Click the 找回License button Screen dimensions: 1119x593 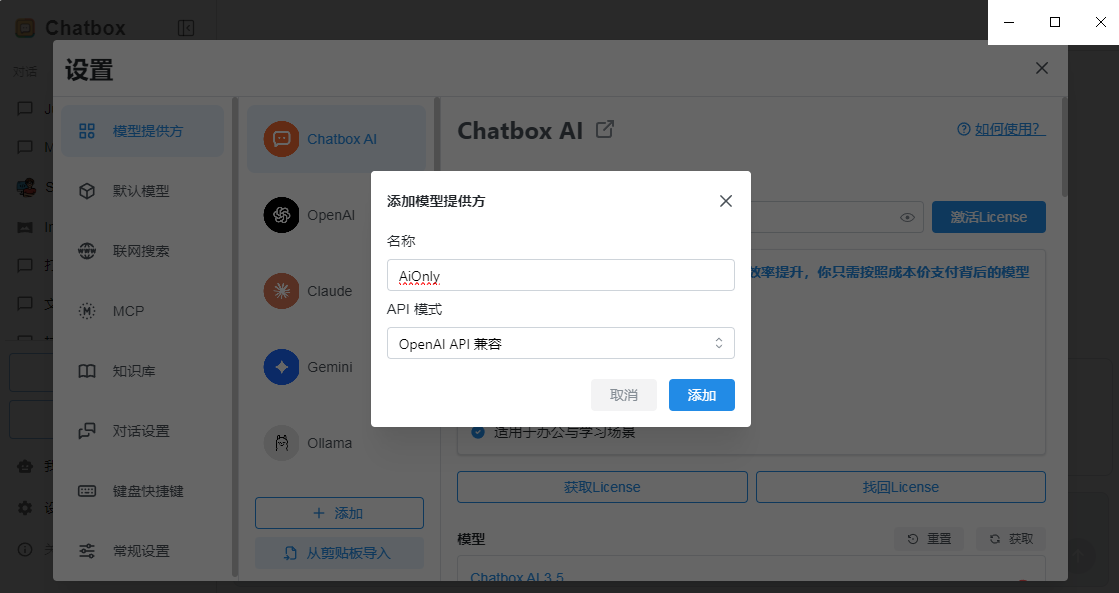point(901,487)
